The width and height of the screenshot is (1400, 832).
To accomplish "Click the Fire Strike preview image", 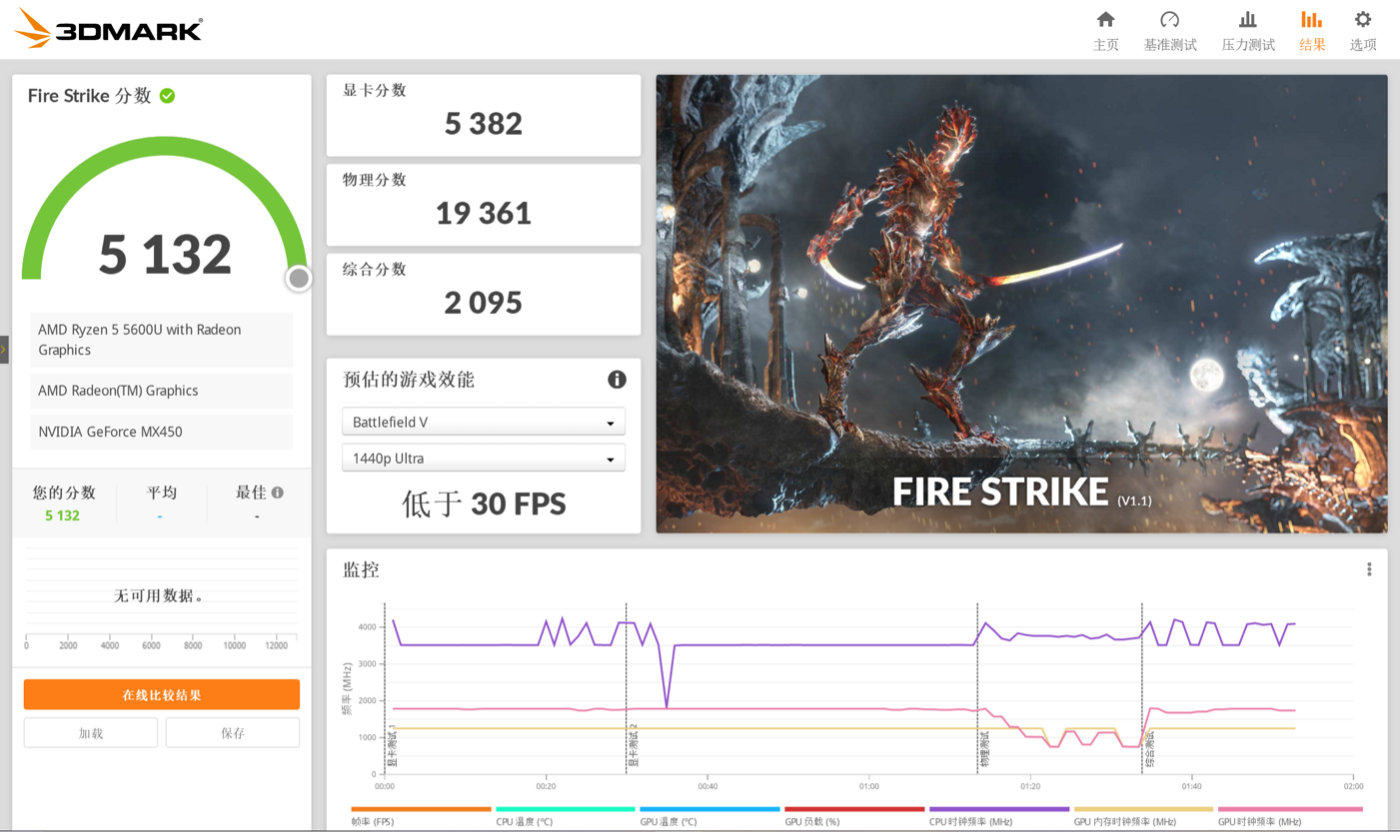I will click(1022, 303).
